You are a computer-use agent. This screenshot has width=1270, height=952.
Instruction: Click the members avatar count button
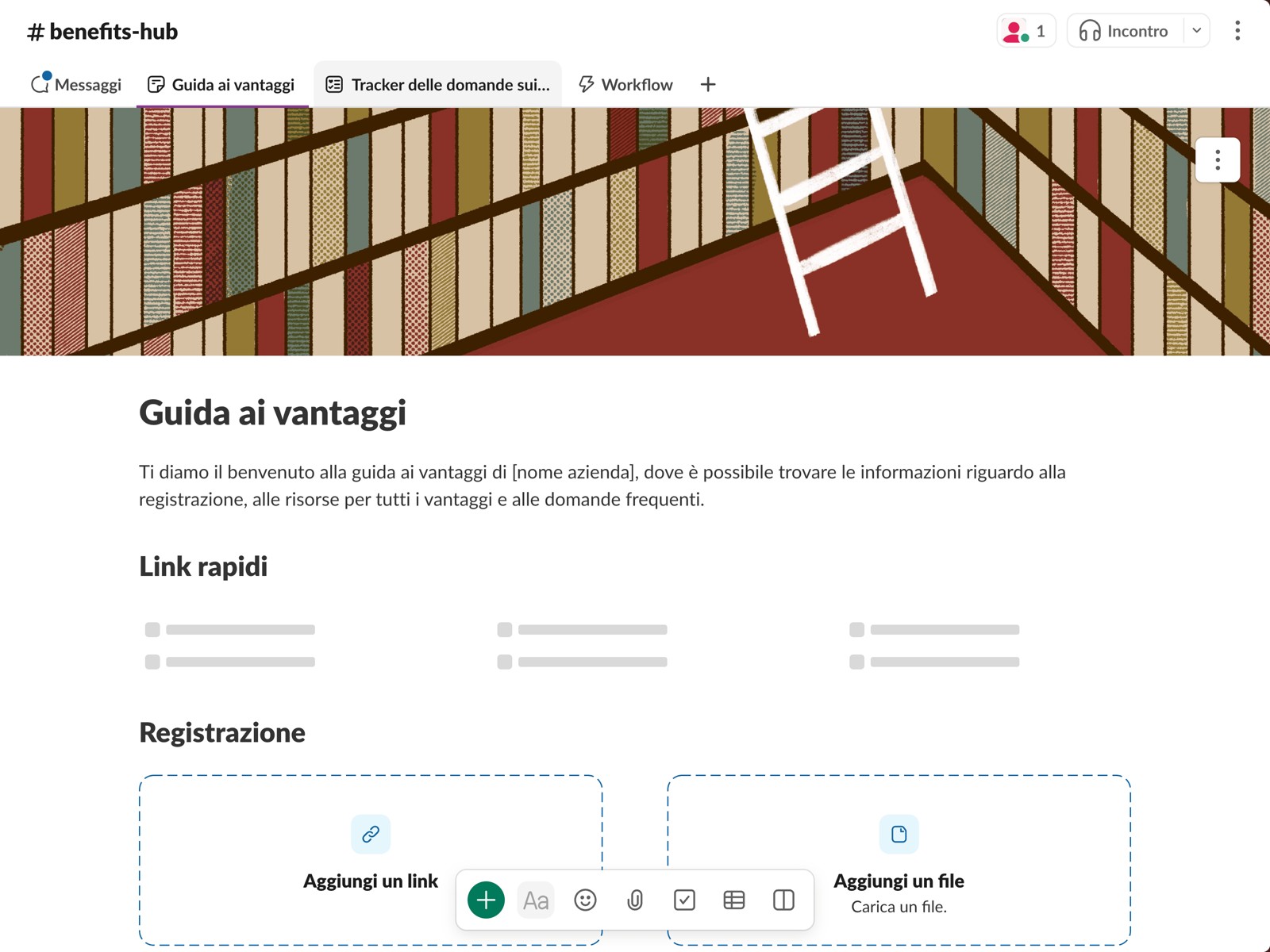click(x=1026, y=31)
